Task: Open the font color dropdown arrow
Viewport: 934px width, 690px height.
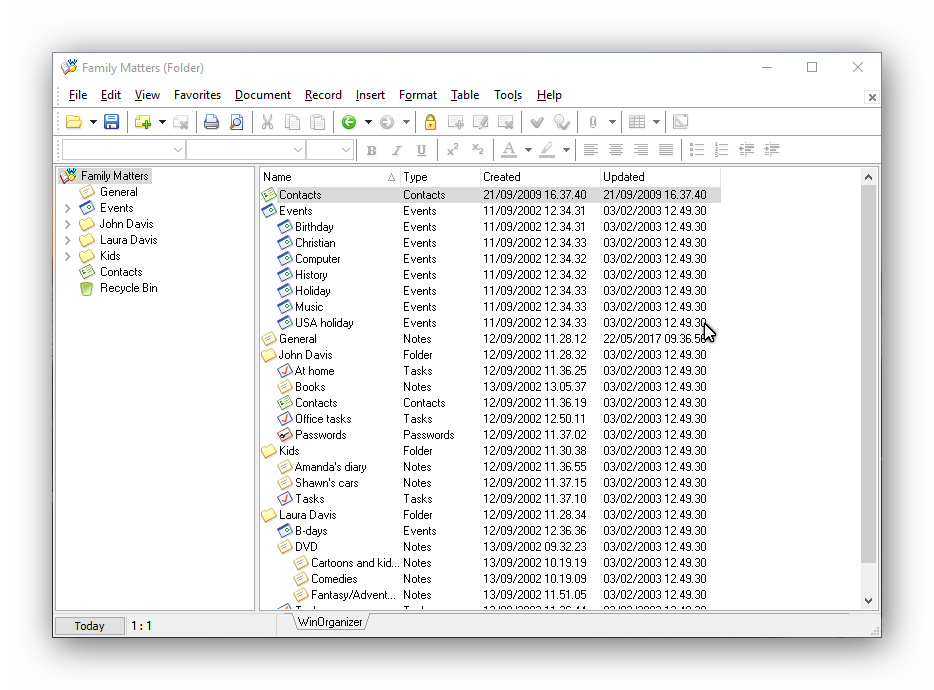Action: point(527,150)
